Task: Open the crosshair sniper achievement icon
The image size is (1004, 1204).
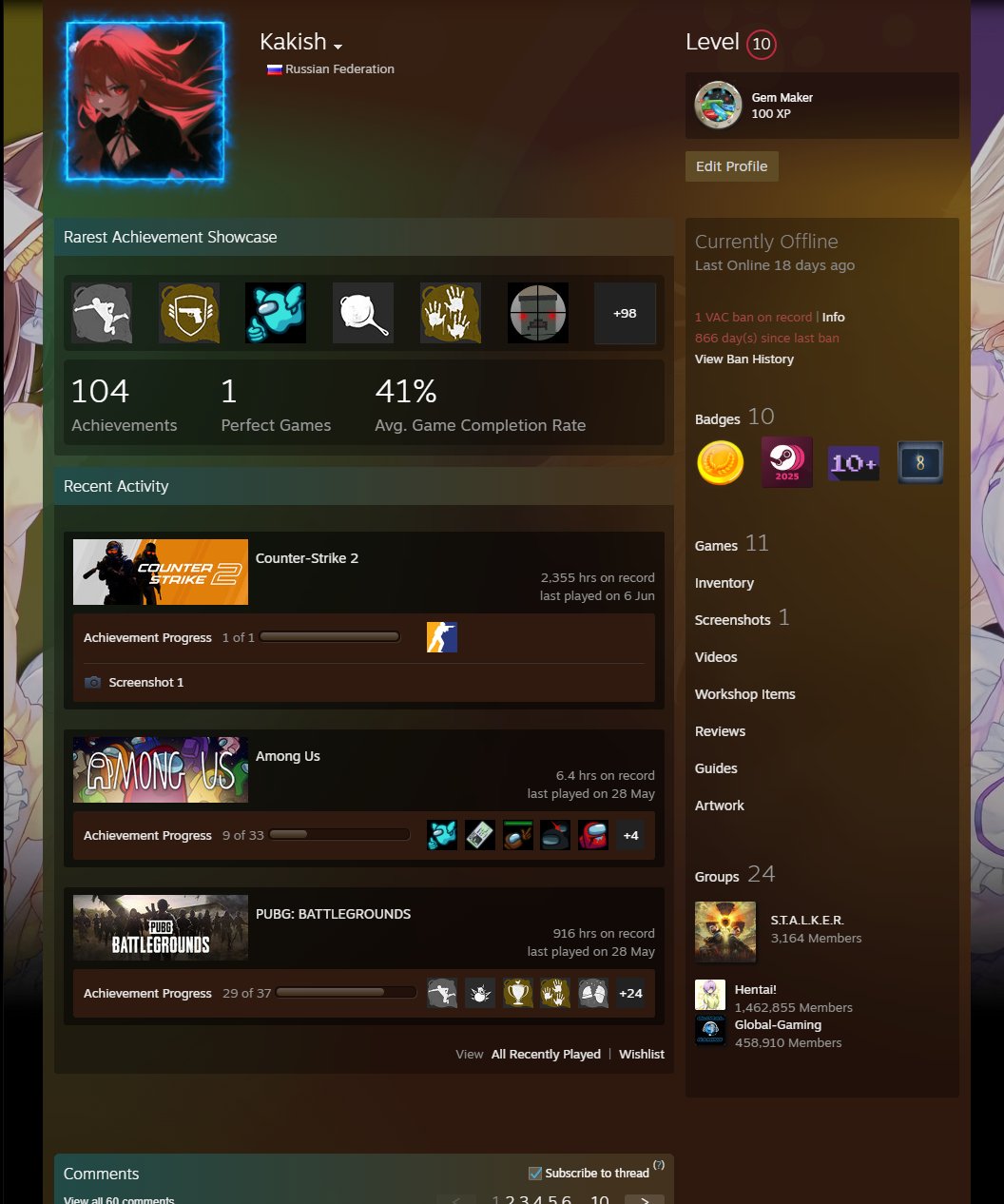Action: coord(538,313)
